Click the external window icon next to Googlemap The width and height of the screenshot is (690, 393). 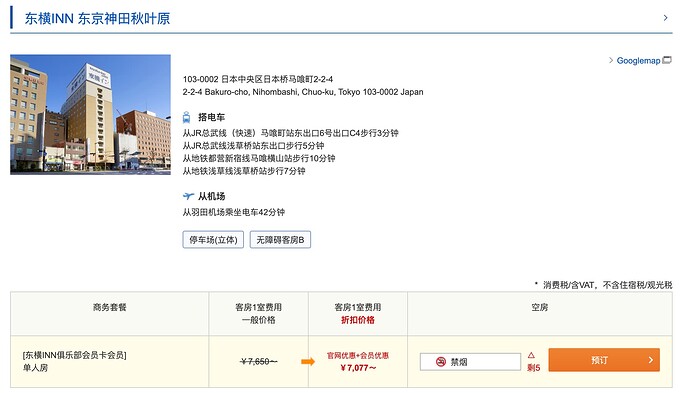667,60
